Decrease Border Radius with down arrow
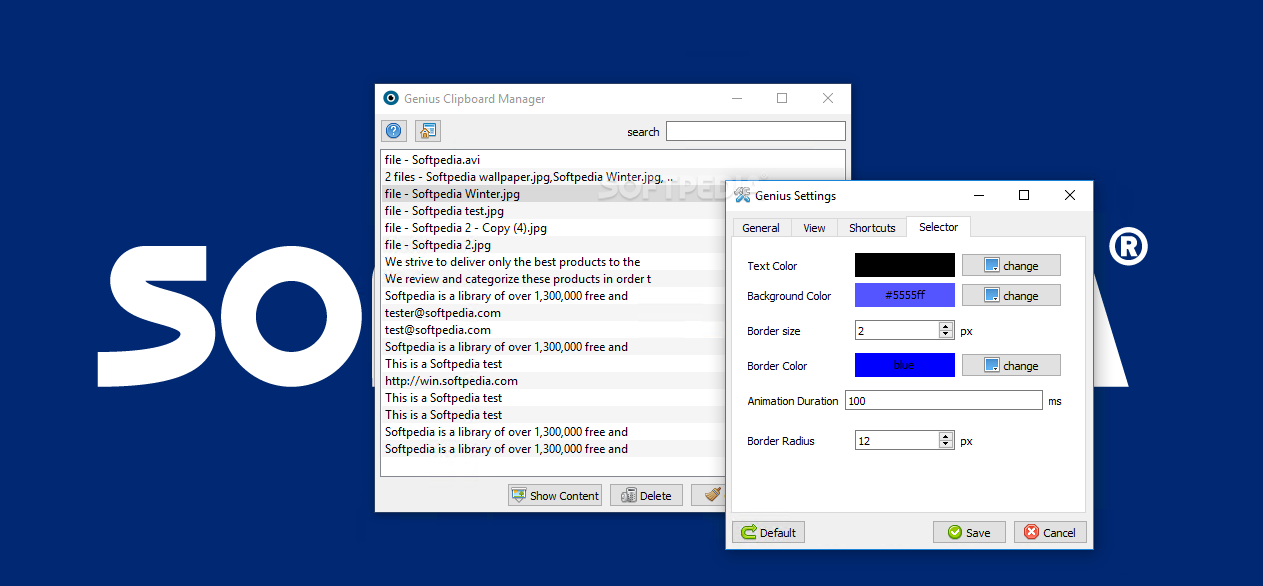Image resolution: width=1263 pixels, height=586 pixels. click(946, 445)
